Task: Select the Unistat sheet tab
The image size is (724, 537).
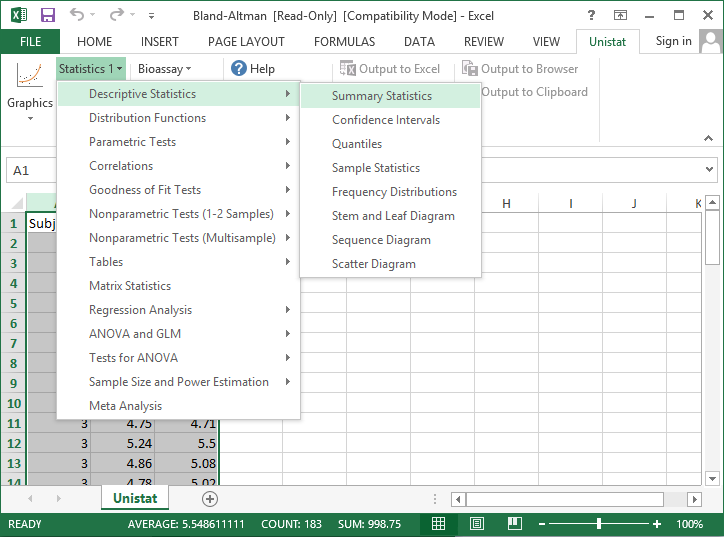Action: pos(135,498)
